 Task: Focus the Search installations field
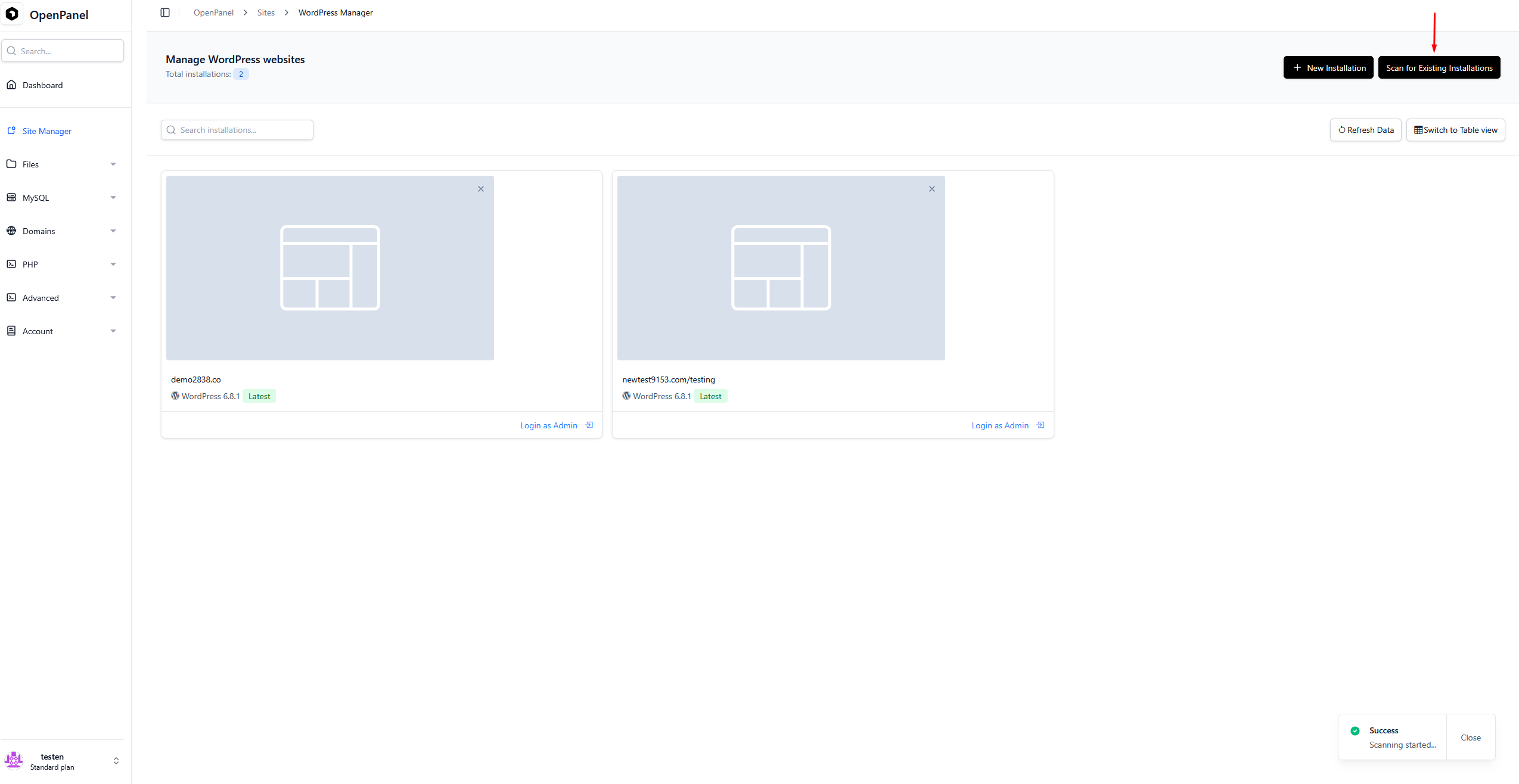pyautogui.click(x=237, y=130)
